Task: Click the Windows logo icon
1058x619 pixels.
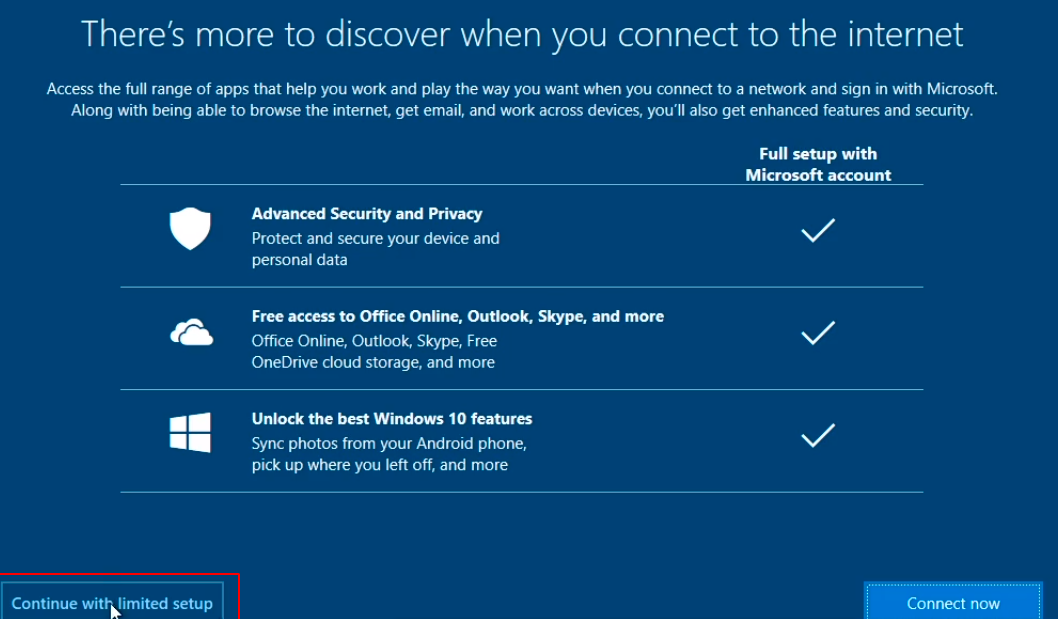Action: pos(190,433)
